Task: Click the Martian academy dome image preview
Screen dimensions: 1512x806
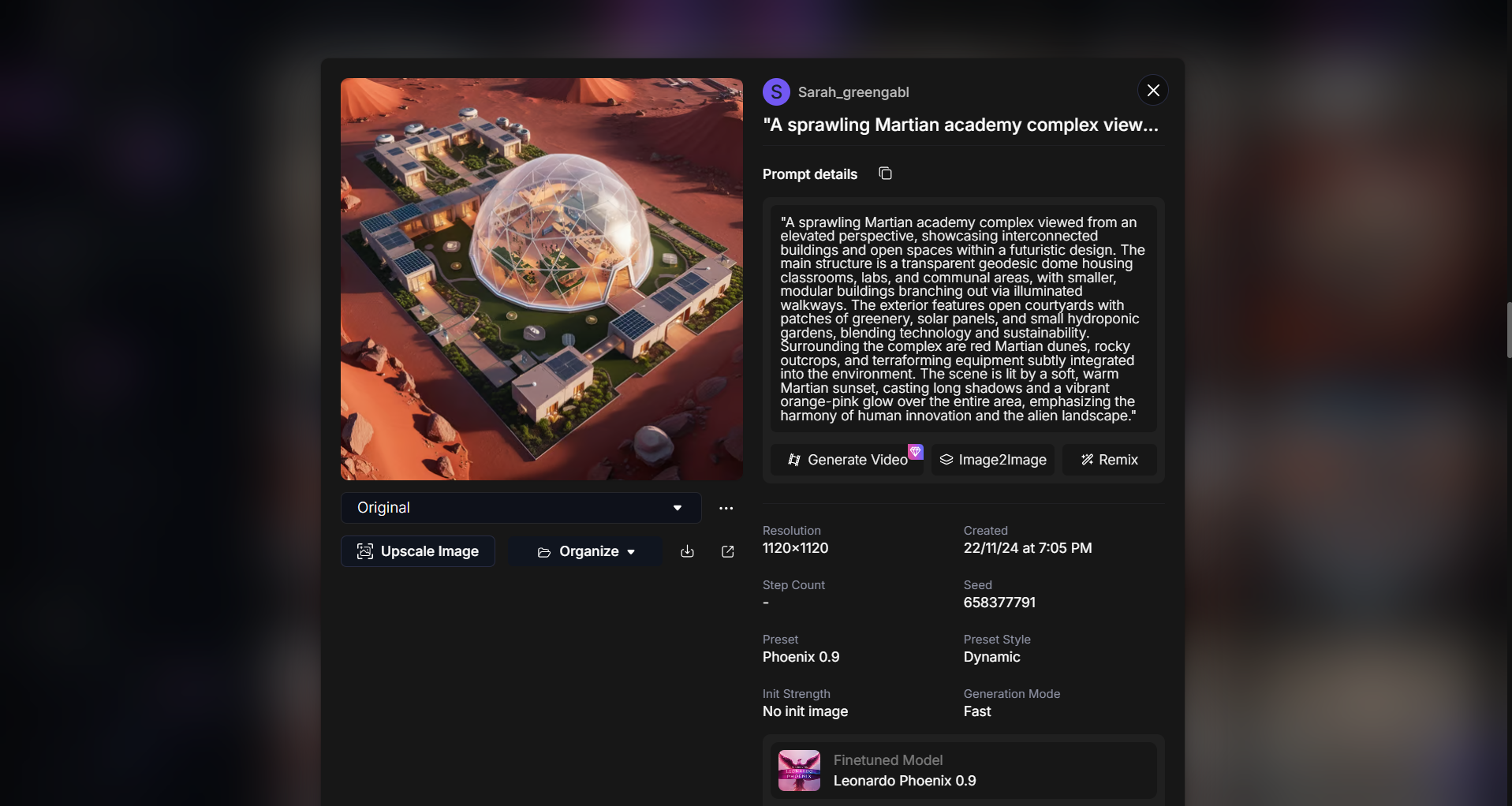Action: pyautogui.click(x=542, y=279)
